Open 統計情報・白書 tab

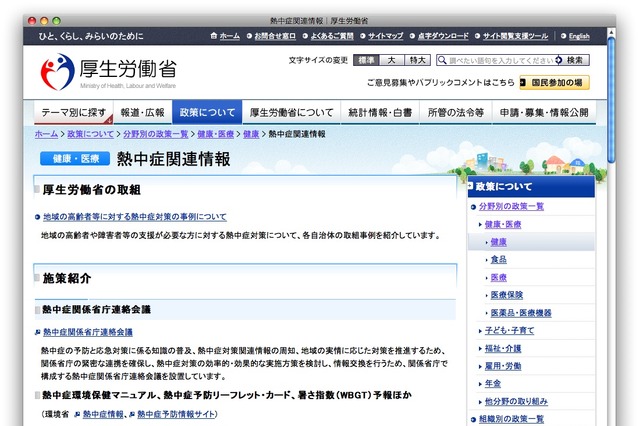pos(380,112)
